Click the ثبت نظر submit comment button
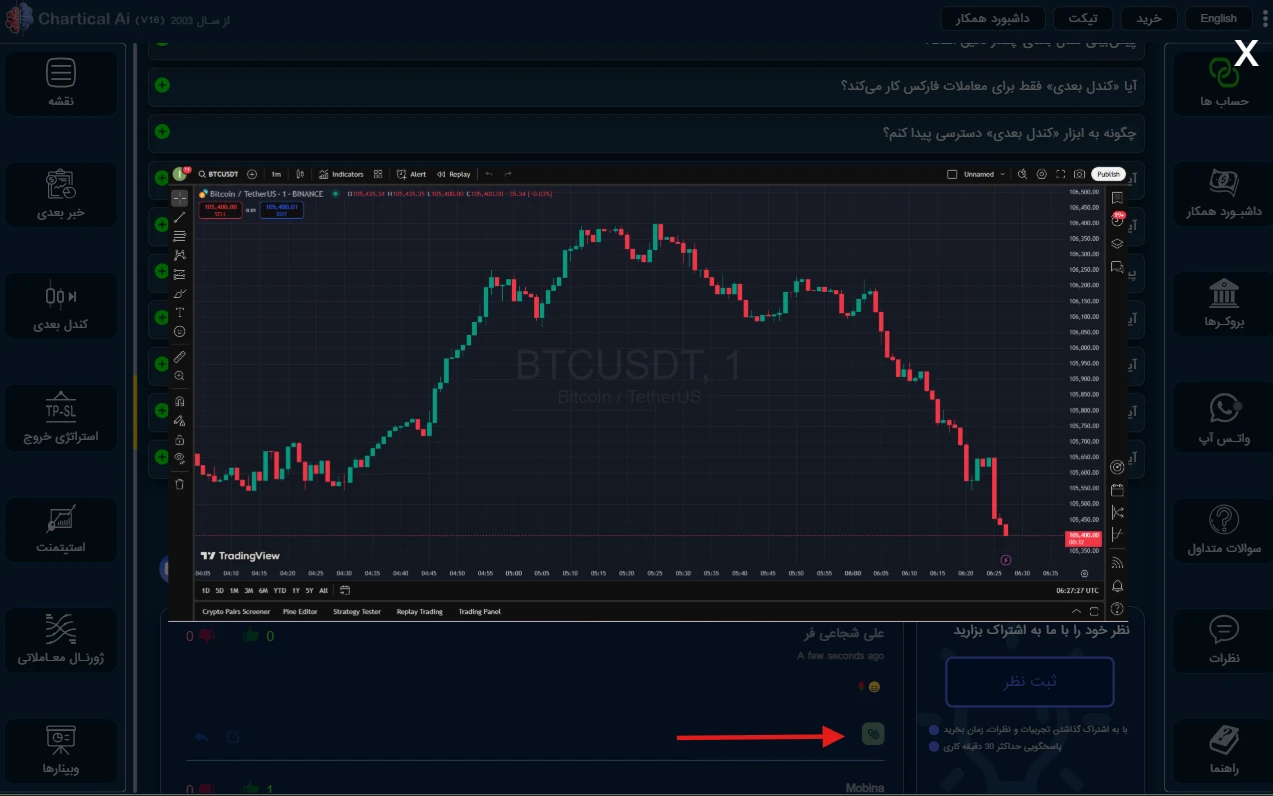The image size is (1273, 796). click(1029, 682)
